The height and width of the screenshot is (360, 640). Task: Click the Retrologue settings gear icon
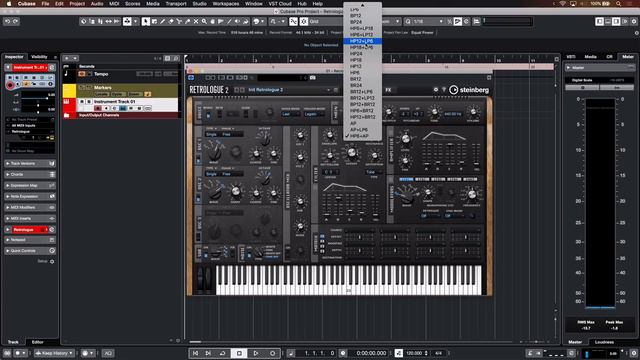tap(436, 90)
